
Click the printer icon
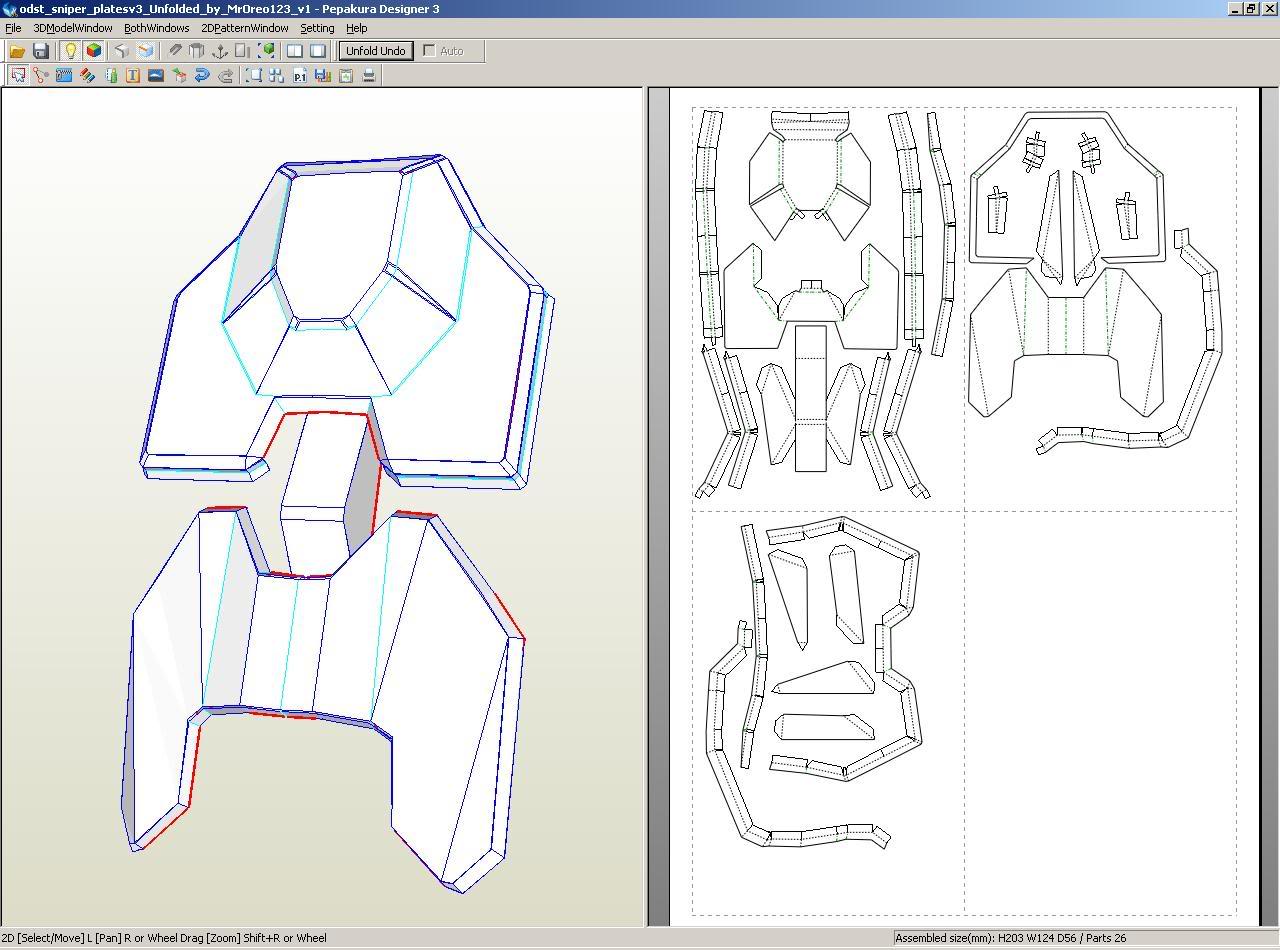point(369,75)
